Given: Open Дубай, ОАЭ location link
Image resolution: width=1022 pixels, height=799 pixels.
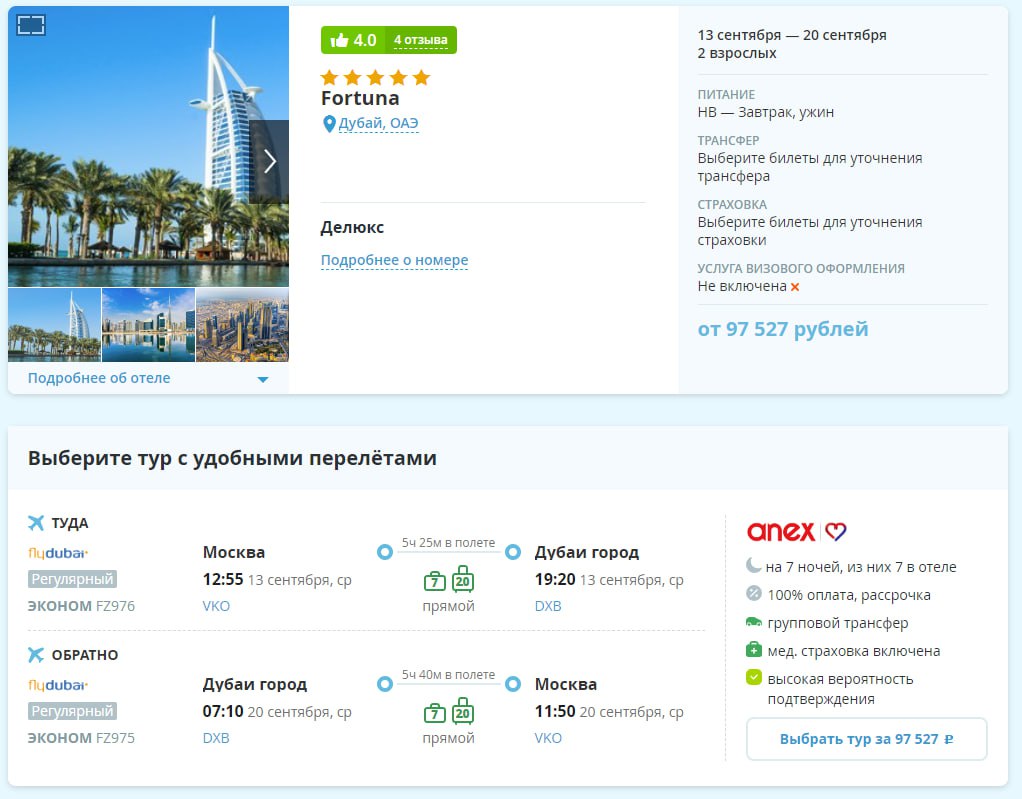Looking at the screenshot, I should click(378, 123).
